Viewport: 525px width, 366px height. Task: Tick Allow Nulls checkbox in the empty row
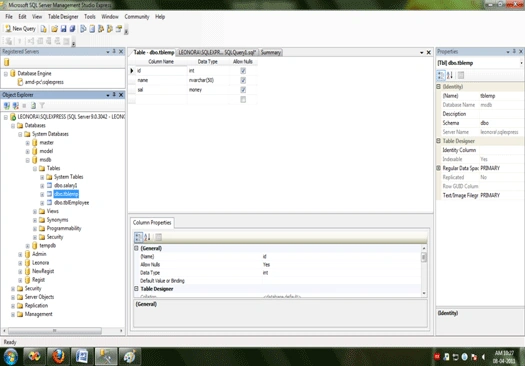point(243,99)
